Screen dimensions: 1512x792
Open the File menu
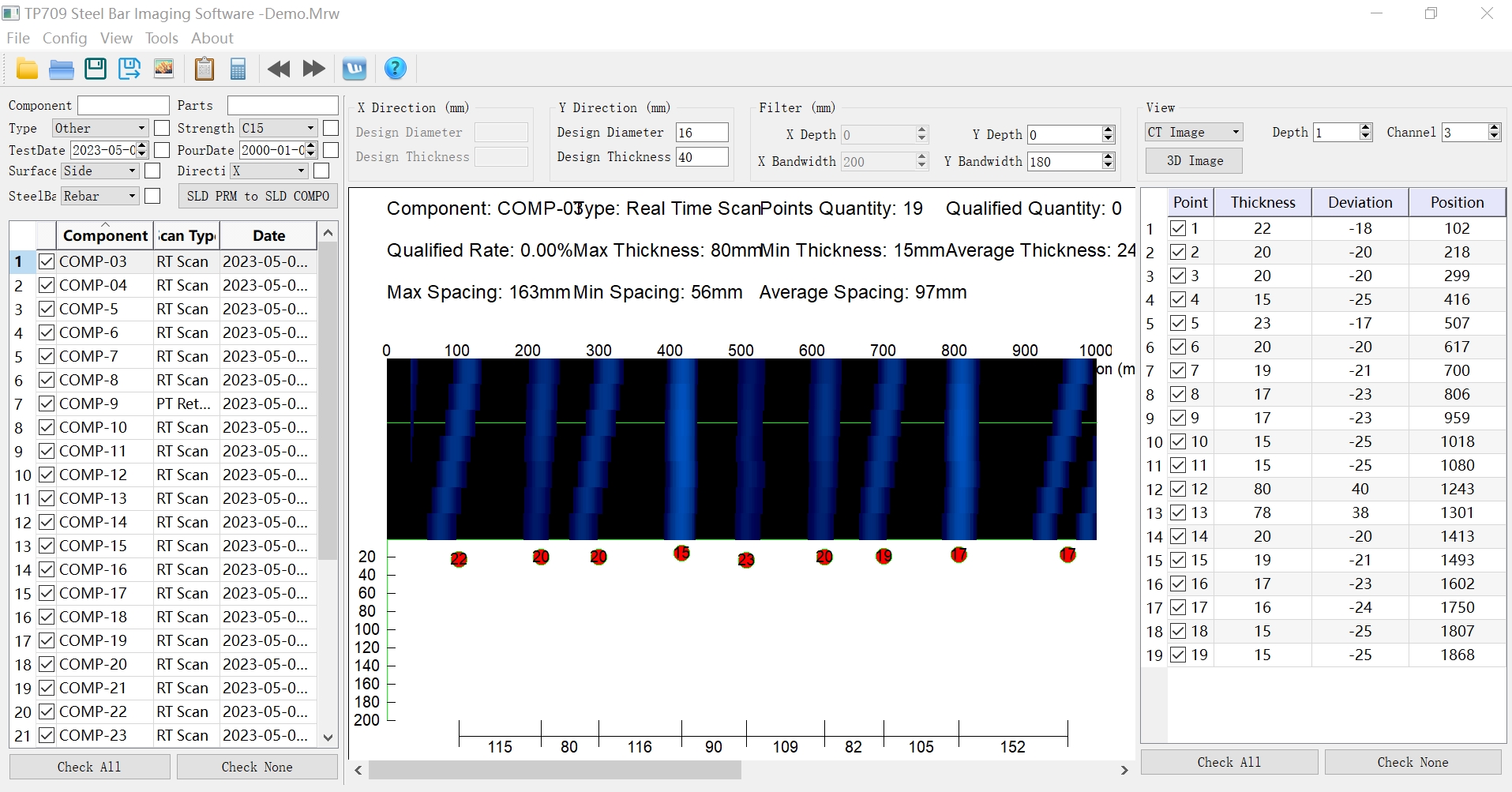tap(17, 39)
